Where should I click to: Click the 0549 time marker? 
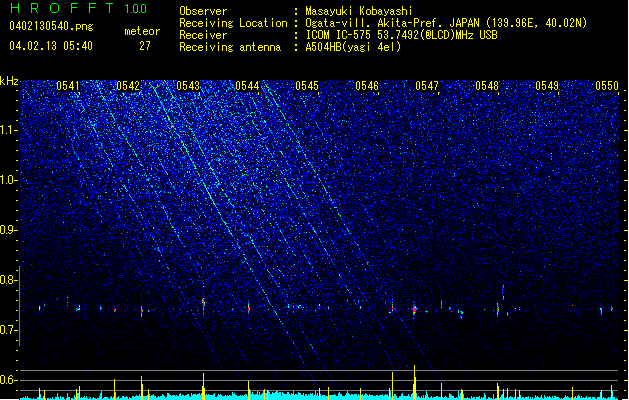pos(547,86)
